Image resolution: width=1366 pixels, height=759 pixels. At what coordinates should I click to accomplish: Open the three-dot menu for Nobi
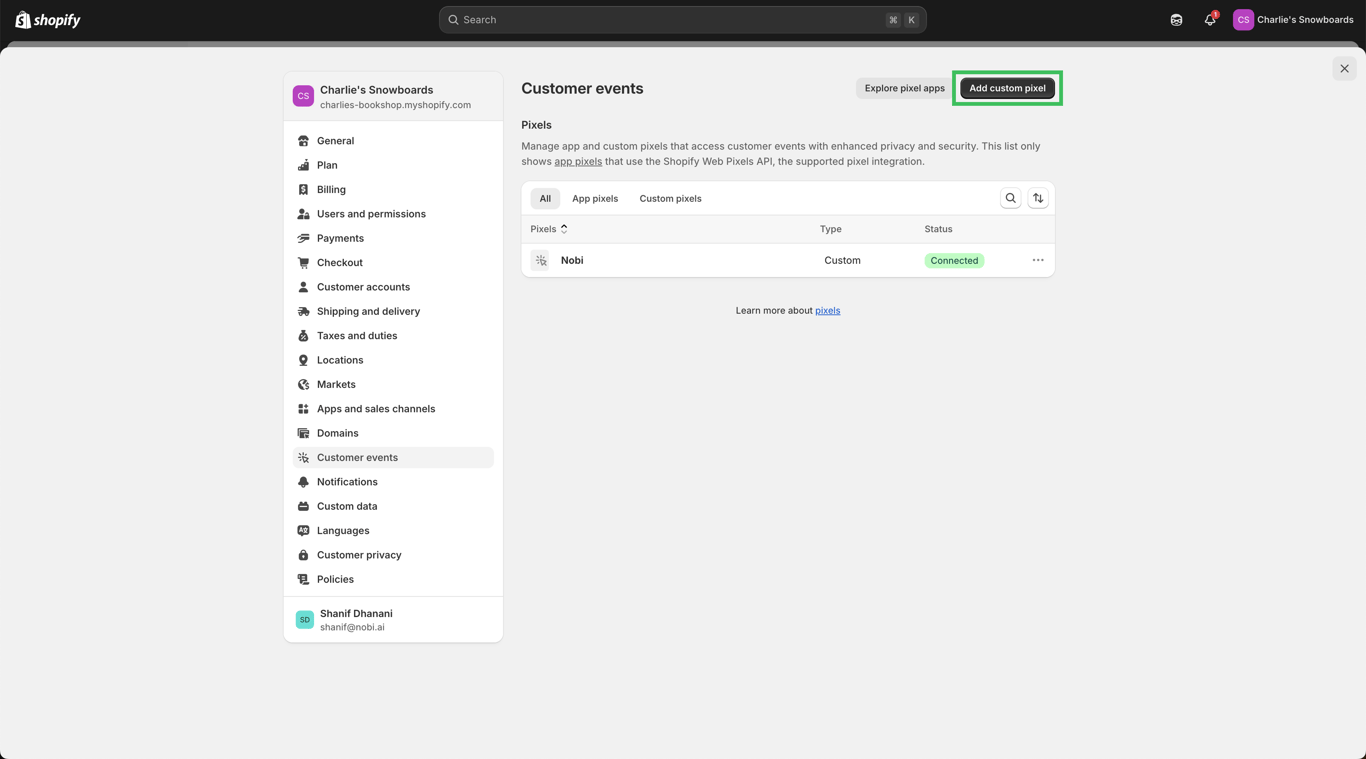coord(1038,260)
